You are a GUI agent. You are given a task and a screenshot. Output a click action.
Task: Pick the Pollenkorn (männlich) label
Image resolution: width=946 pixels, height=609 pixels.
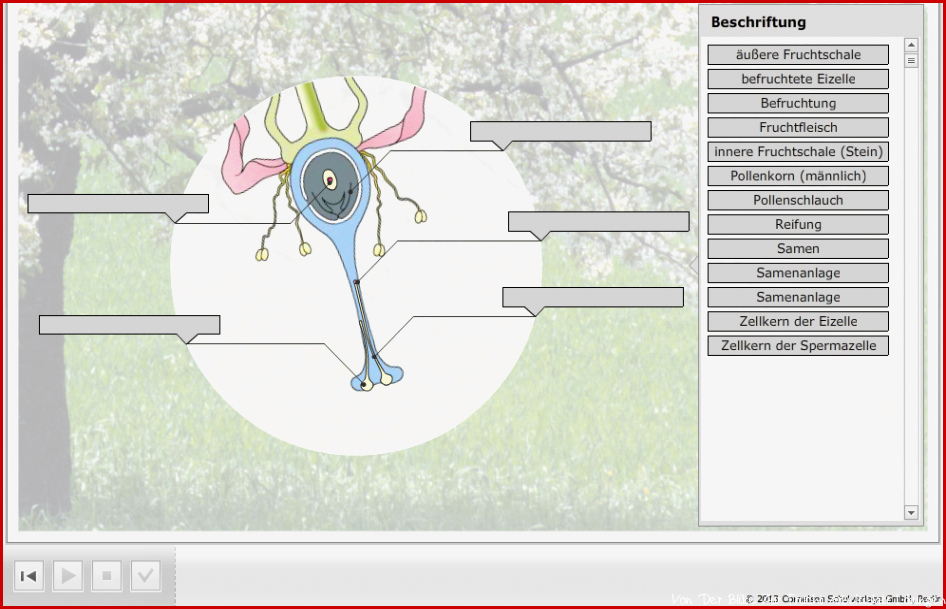coord(798,176)
